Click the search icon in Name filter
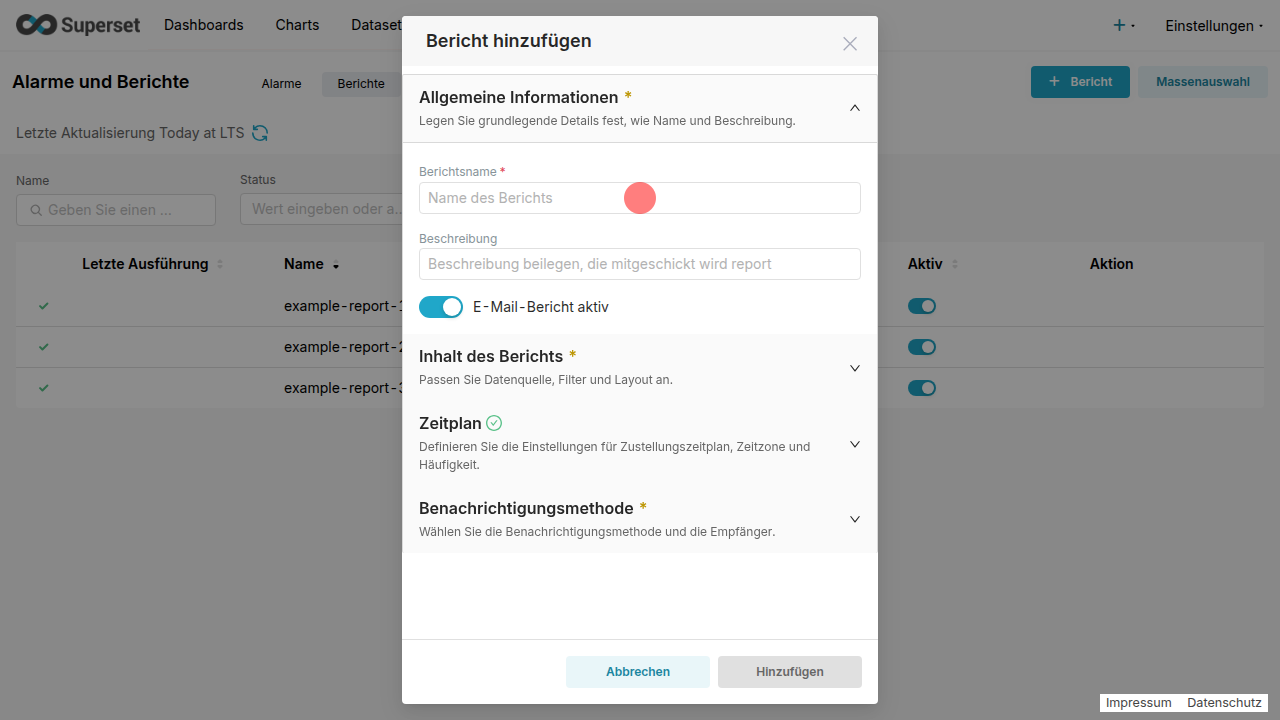 [36, 210]
